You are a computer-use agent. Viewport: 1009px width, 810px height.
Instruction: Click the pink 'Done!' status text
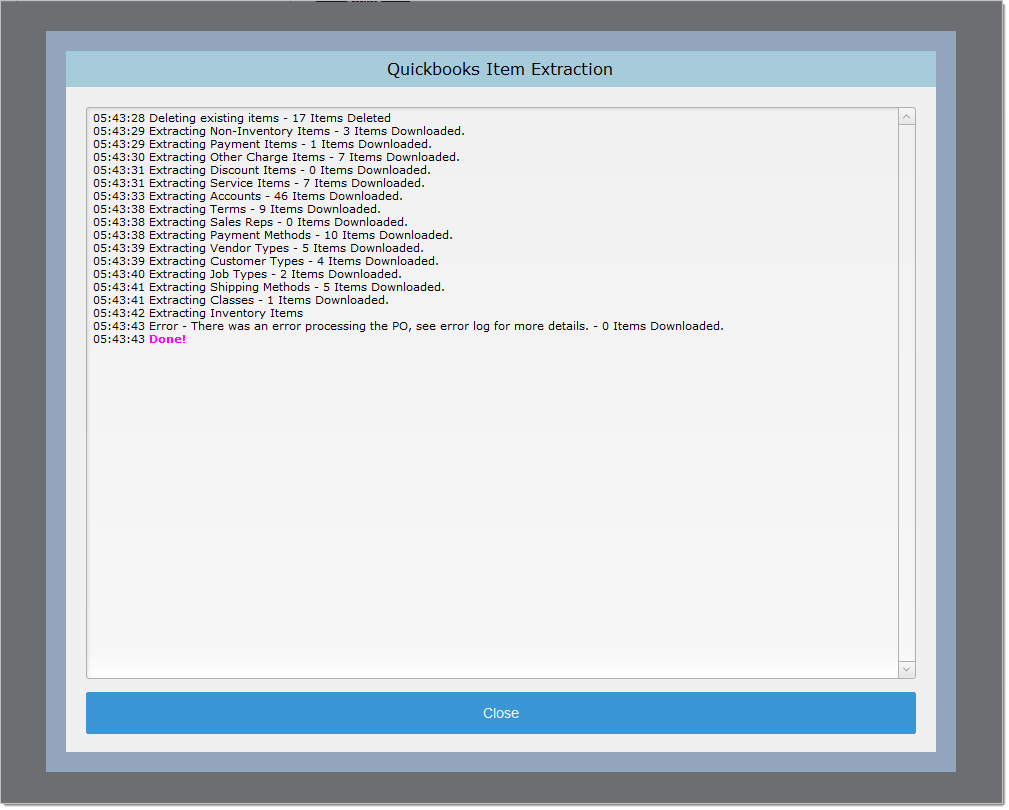coord(168,340)
